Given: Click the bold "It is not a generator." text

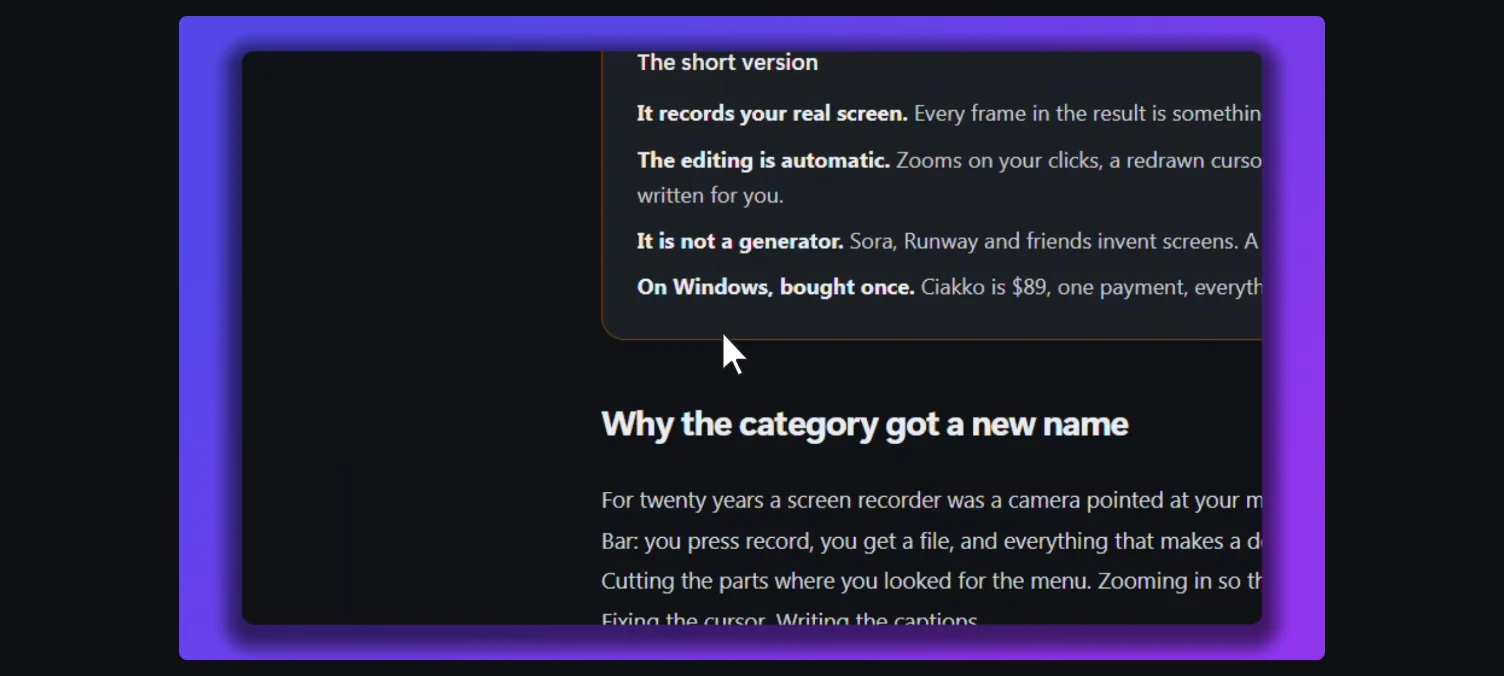Looking at the screenshot, I should 740,241.
